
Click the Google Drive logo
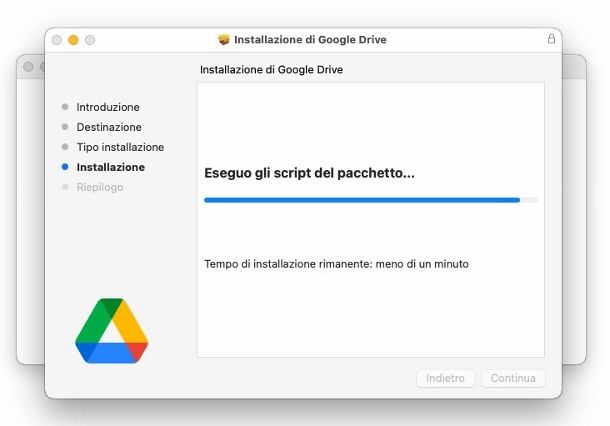point(112,330)
